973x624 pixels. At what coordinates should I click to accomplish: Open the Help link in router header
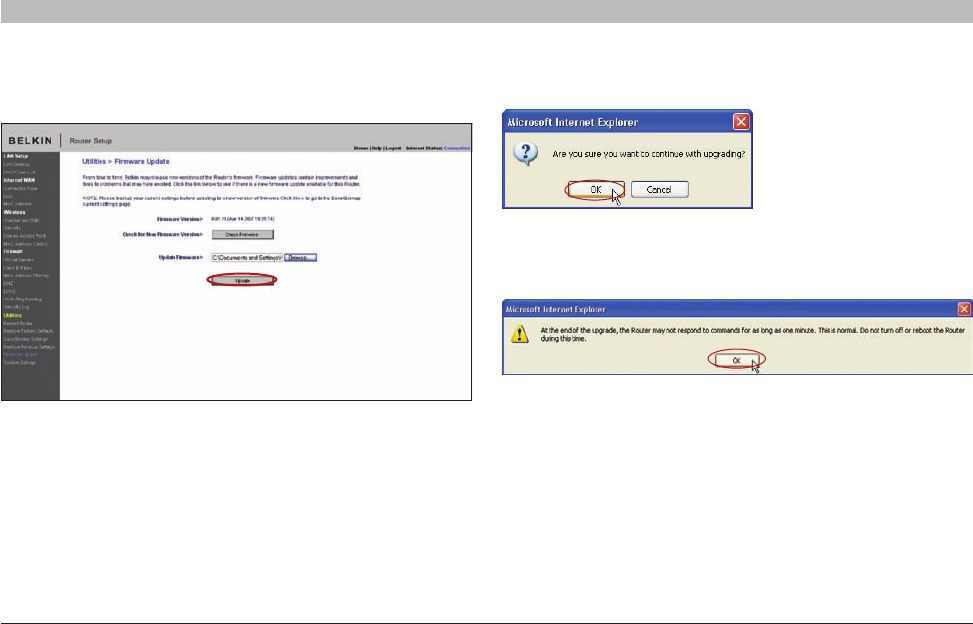[377, 148]
